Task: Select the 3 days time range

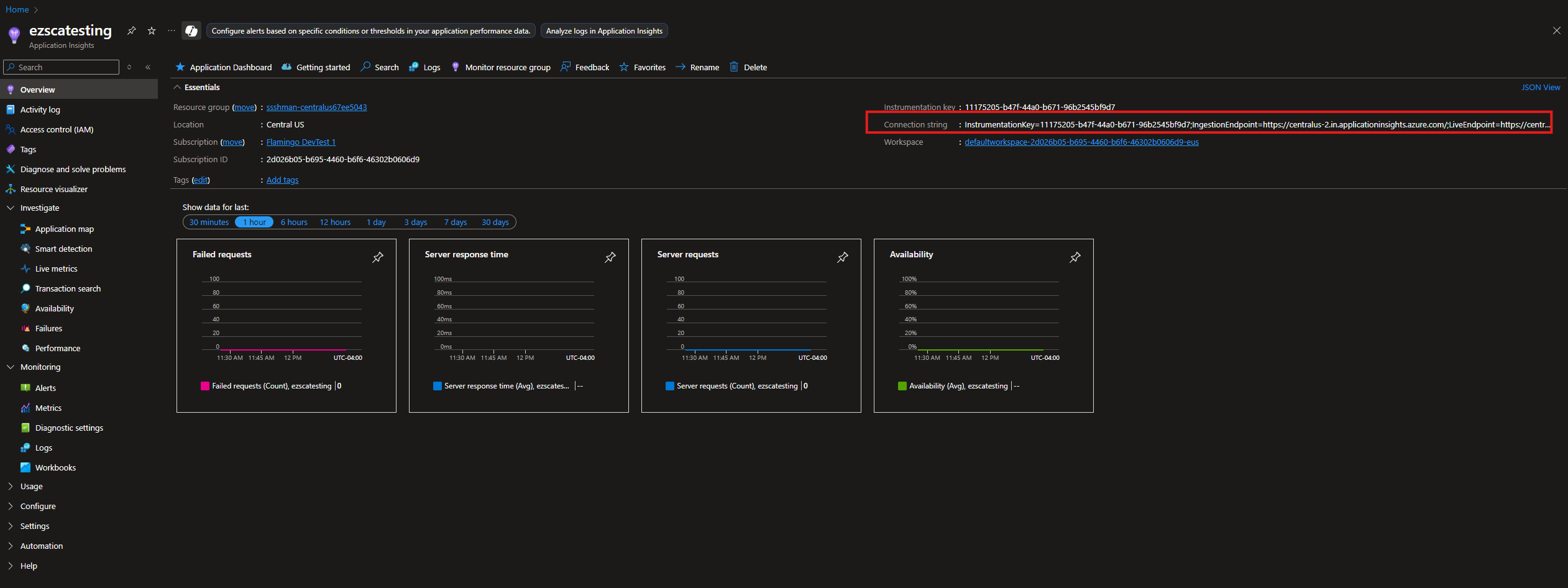Action: pyautogui.click(x=416, y=223)
